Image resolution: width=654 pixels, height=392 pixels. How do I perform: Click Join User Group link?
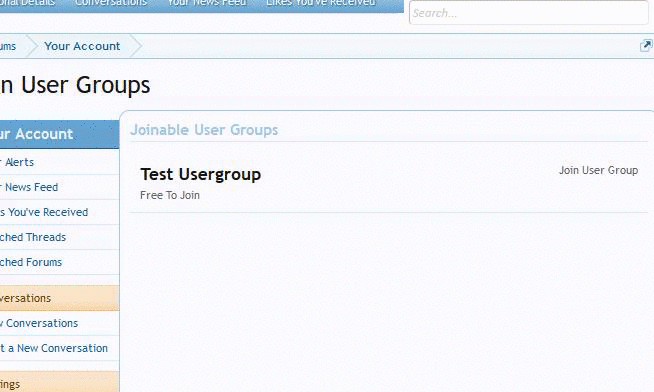(598, 170)
